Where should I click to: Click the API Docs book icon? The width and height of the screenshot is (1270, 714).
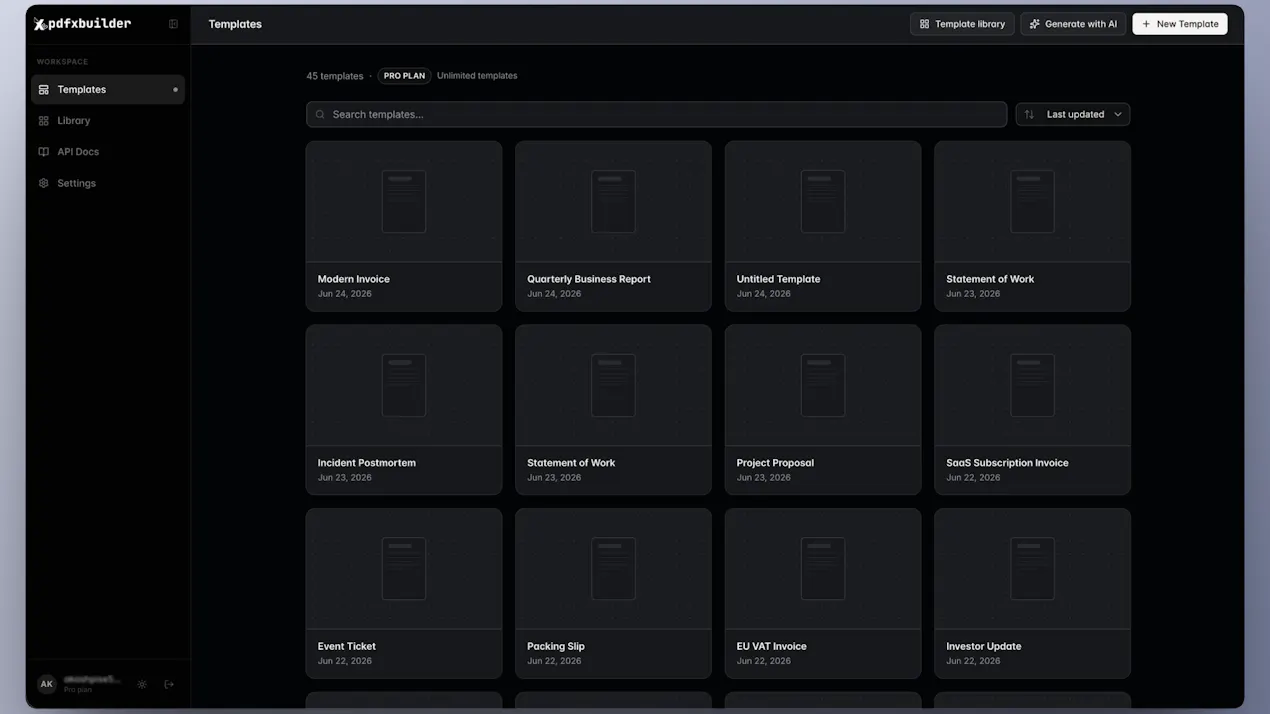tap(43, 152)
